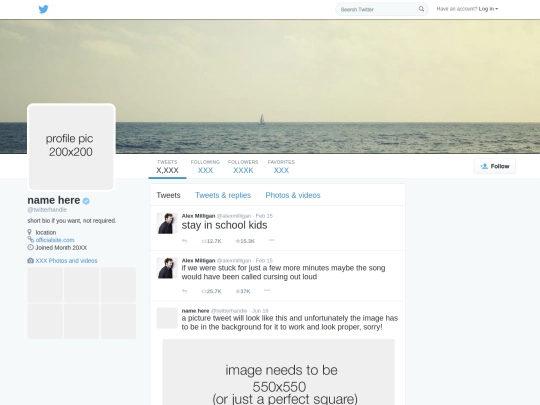This screenshot has width=540, height=405.
Task: Click avatar on stay in school kids tweet
Action: point(167,223)
